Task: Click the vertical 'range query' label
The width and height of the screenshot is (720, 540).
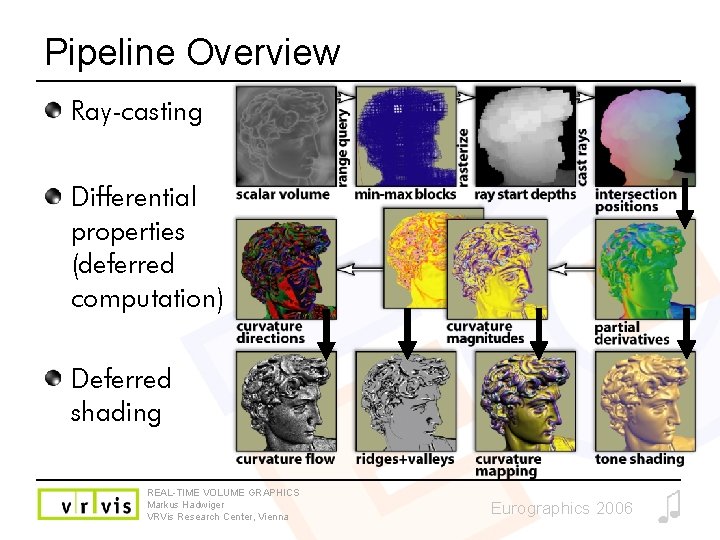Action: pos(343,148)
